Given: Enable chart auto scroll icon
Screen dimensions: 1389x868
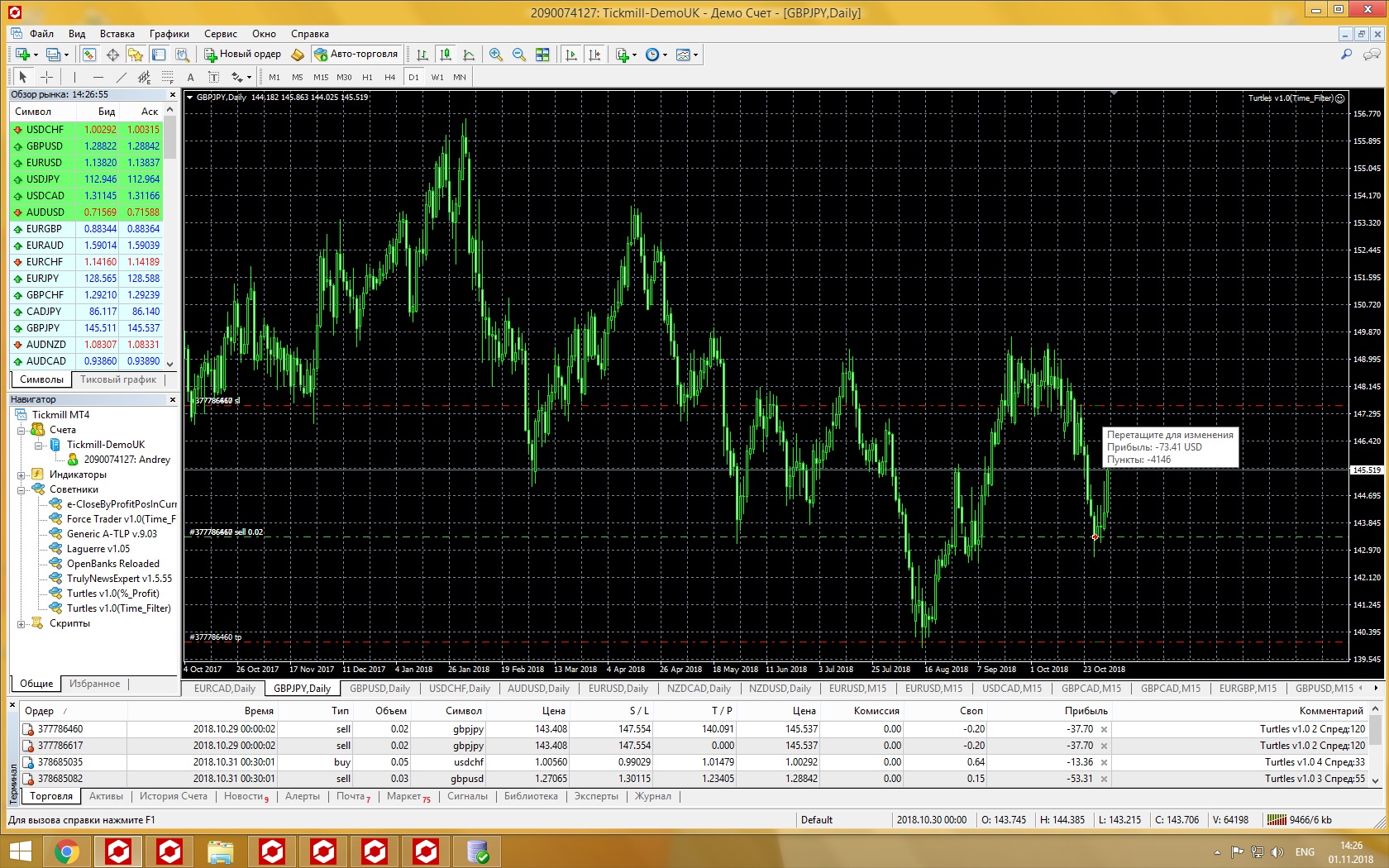Looking at the screenshot, I should coord(570,55).
